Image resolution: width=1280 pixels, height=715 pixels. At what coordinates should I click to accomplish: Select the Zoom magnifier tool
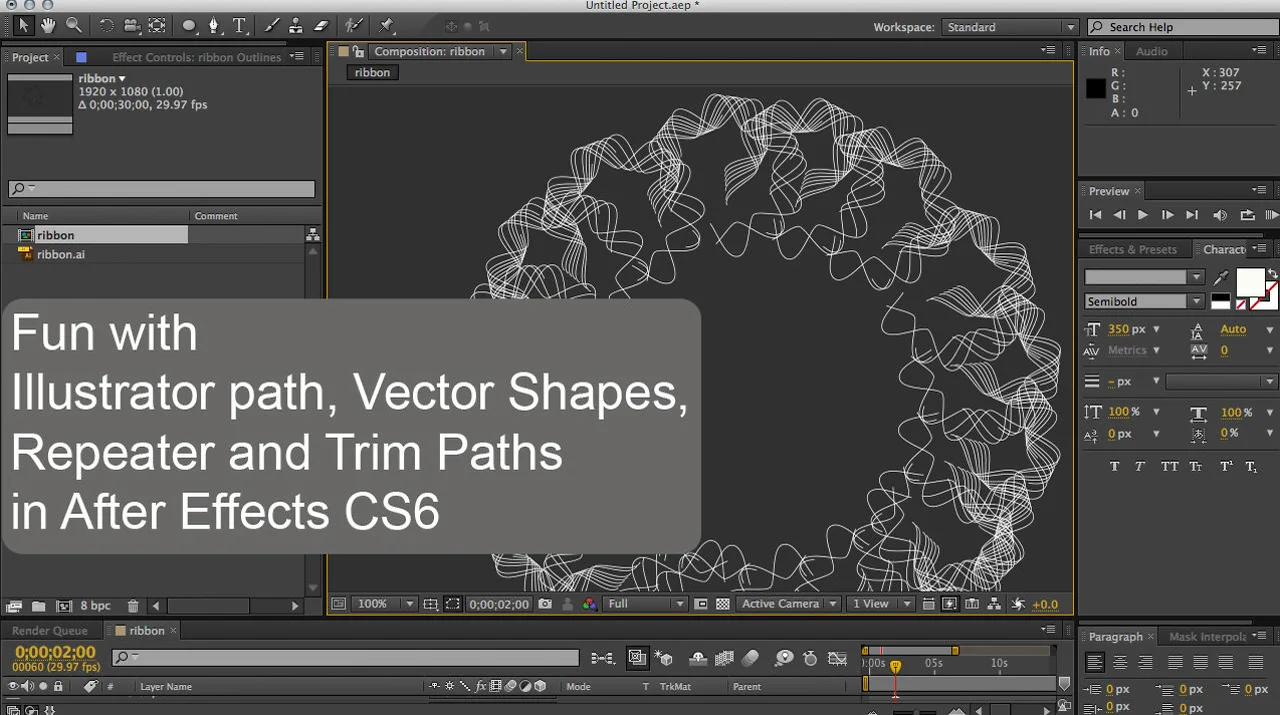74,25
